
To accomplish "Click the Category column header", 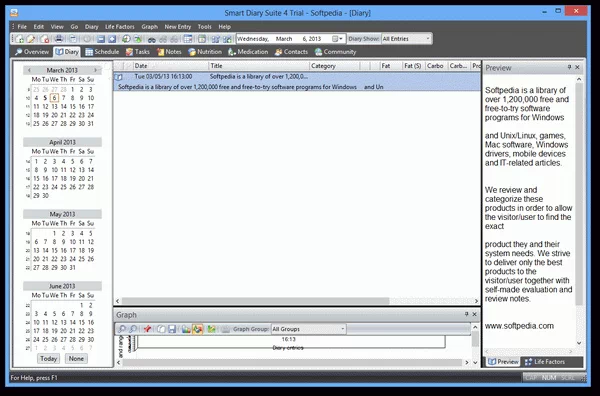I will (334, 66).
